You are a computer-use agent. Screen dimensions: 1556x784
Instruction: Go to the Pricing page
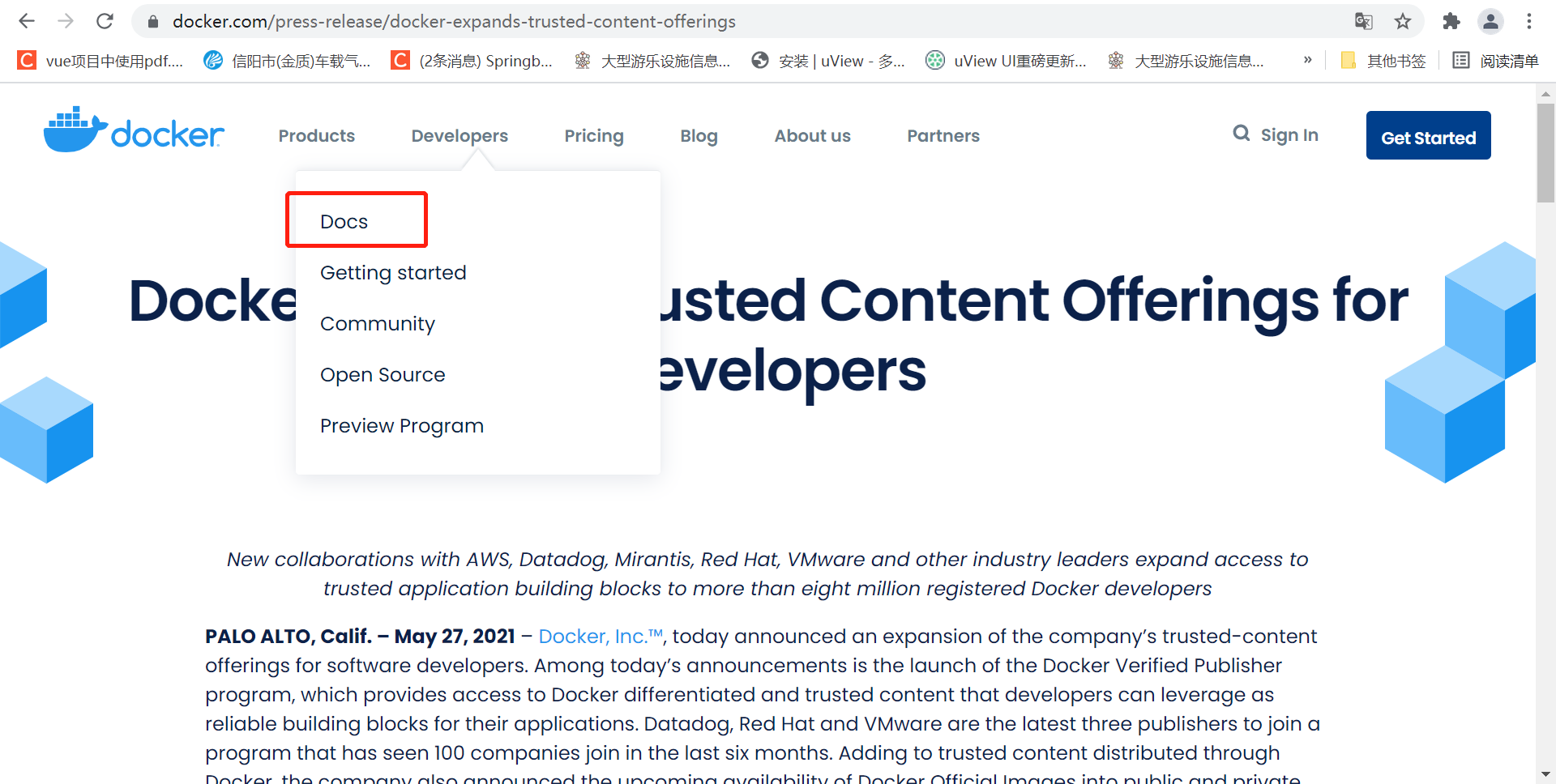tap(594, 136)
